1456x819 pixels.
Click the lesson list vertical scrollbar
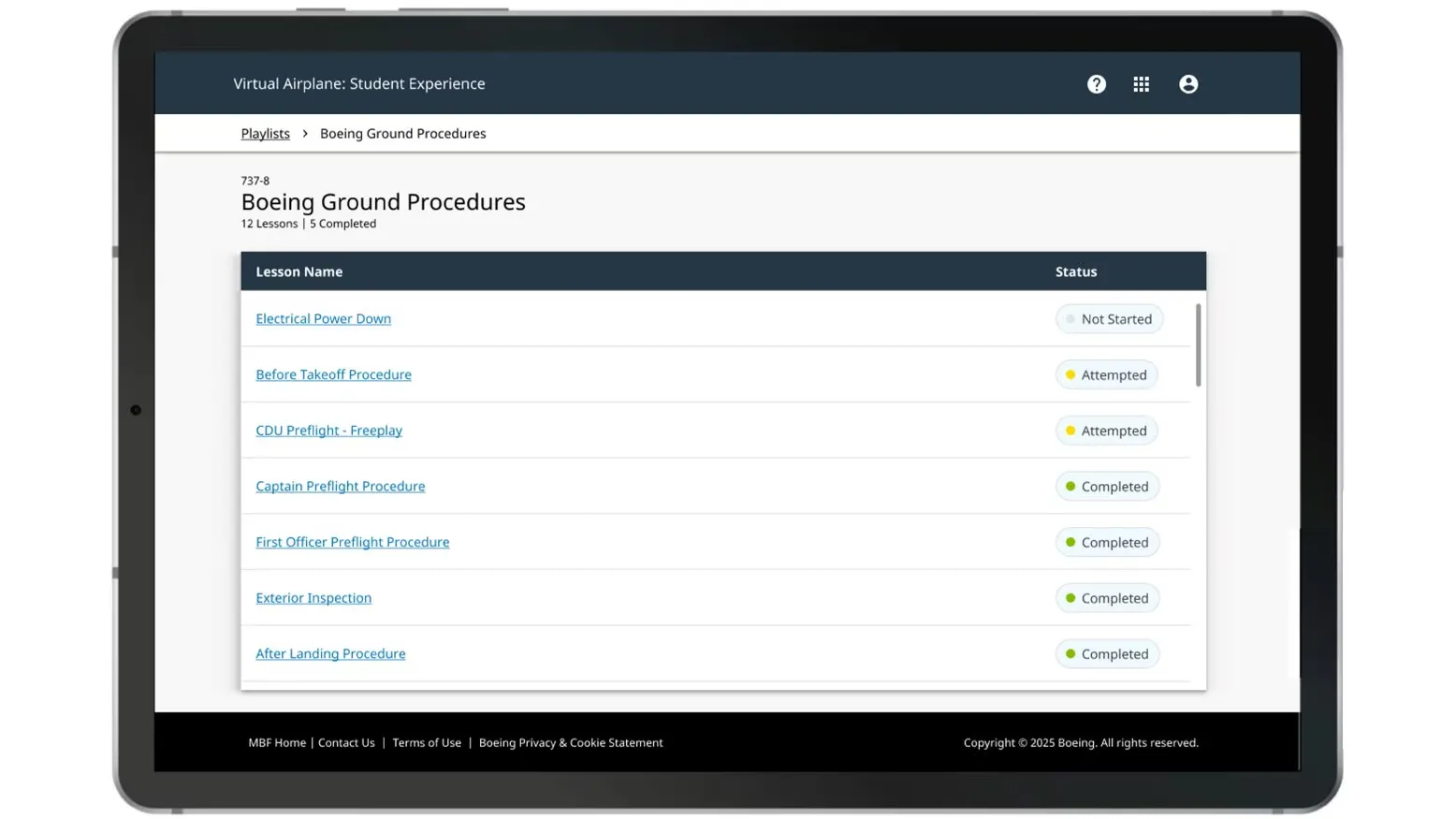click(x=1198, y=345)
